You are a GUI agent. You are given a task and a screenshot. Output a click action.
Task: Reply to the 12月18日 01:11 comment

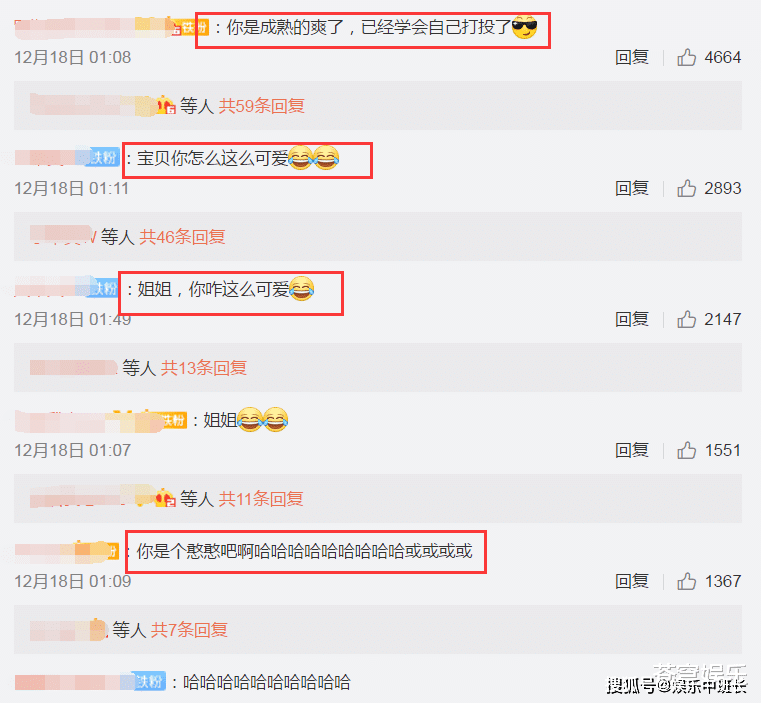tap(632, 188)
